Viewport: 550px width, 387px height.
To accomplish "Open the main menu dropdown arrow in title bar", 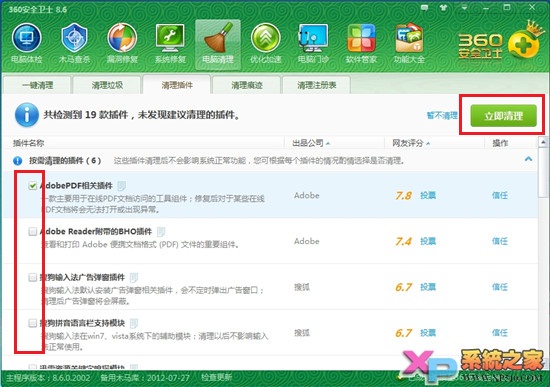I will pos(464,8).
